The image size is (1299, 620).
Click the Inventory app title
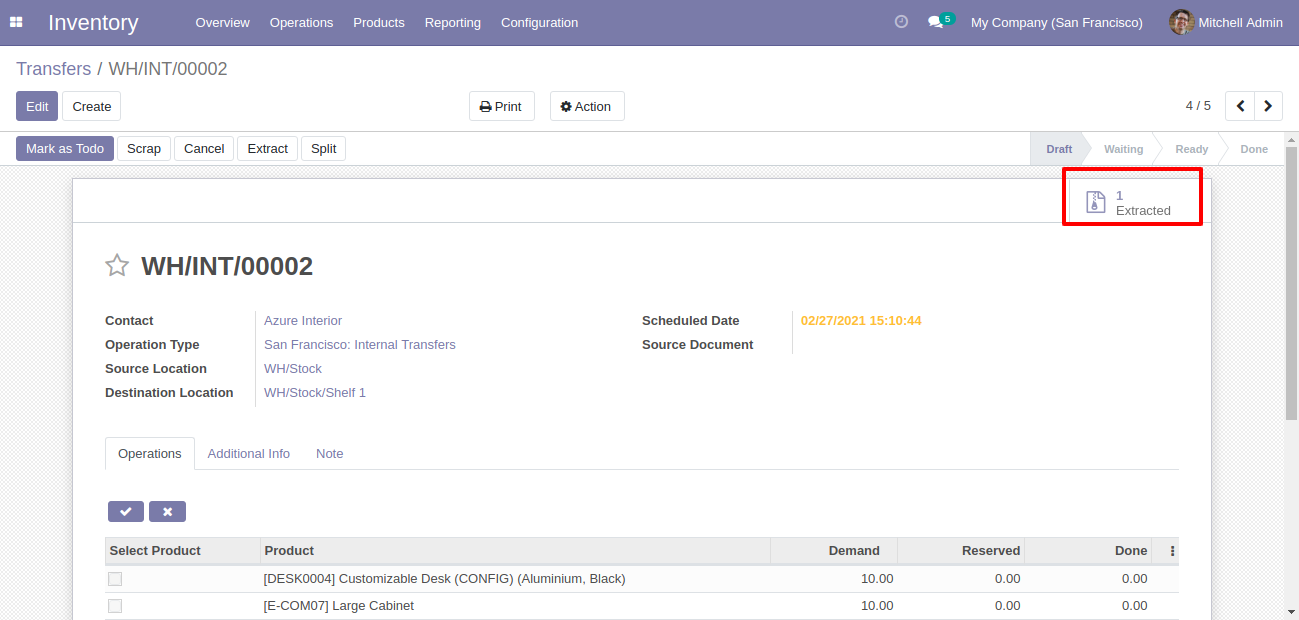(93, 22)
